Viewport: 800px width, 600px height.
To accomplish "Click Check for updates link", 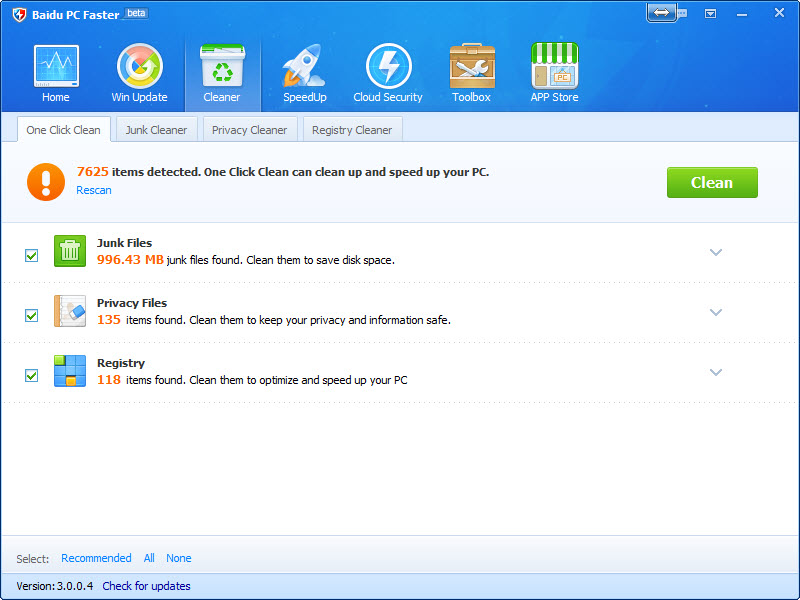I will click(146, 586).
